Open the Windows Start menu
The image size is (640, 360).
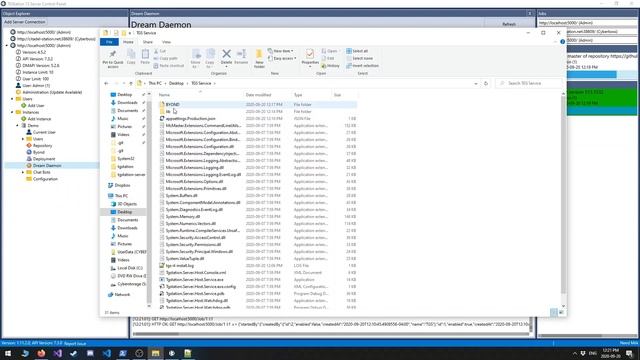[x=8, y=353]
